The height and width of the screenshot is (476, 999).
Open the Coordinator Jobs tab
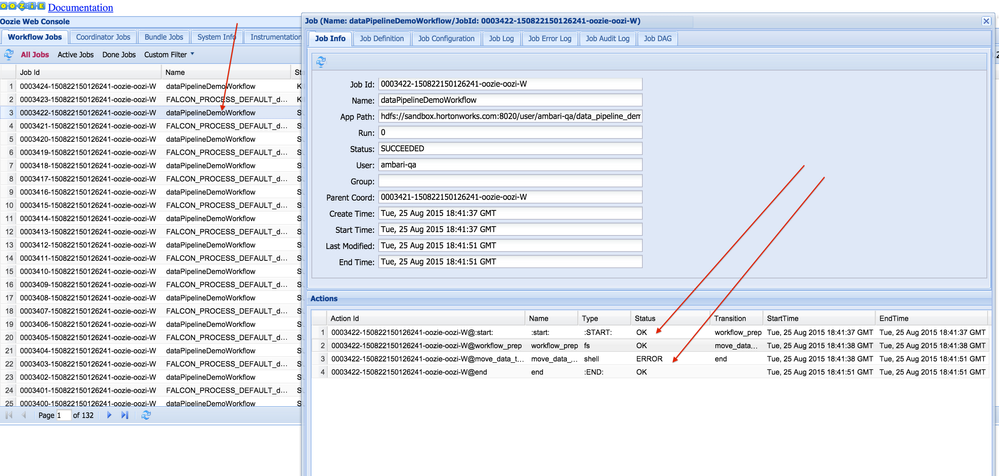103,37
